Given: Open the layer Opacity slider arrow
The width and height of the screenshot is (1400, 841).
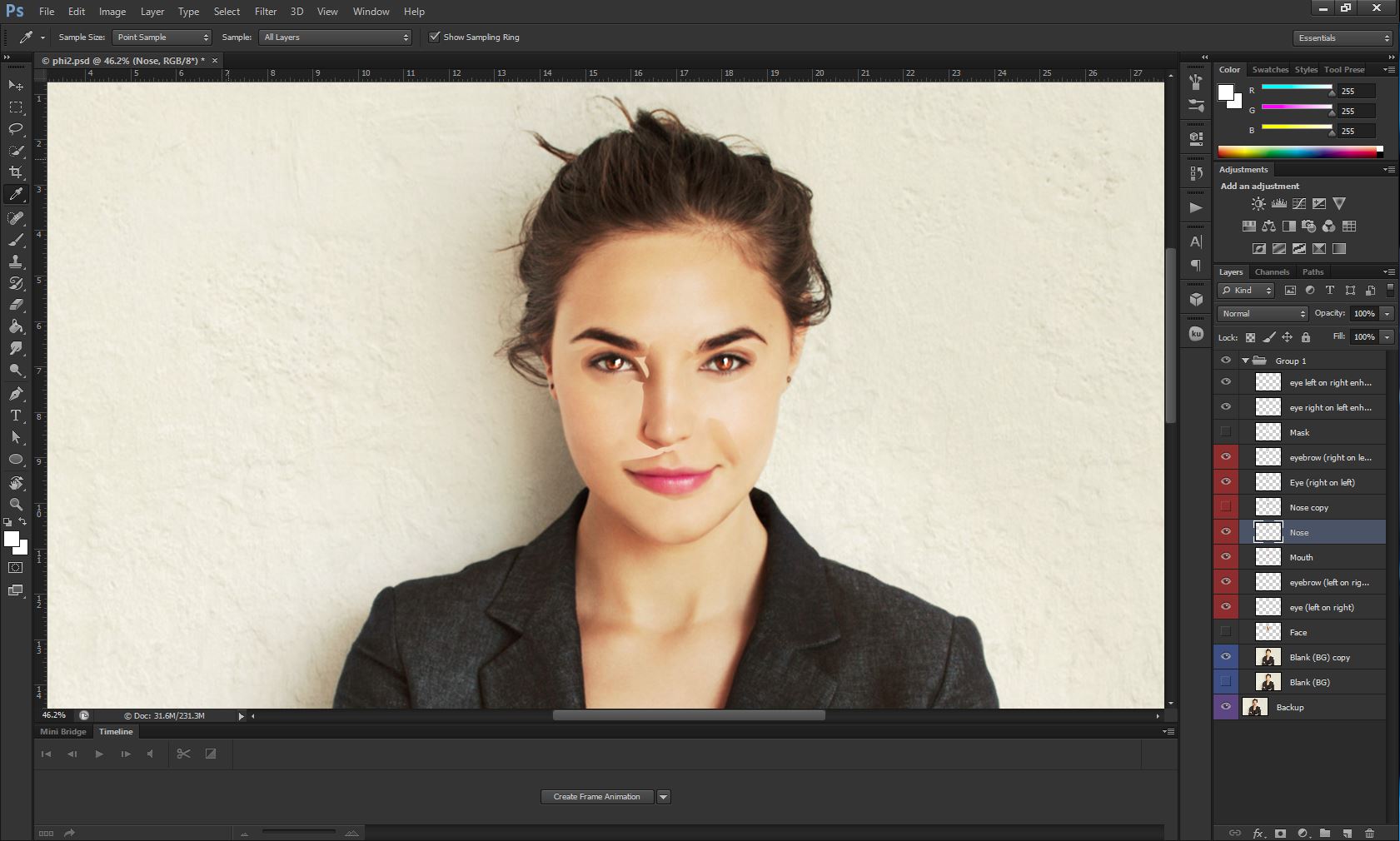Looking at the screenshot, I should click(1387, 313).
